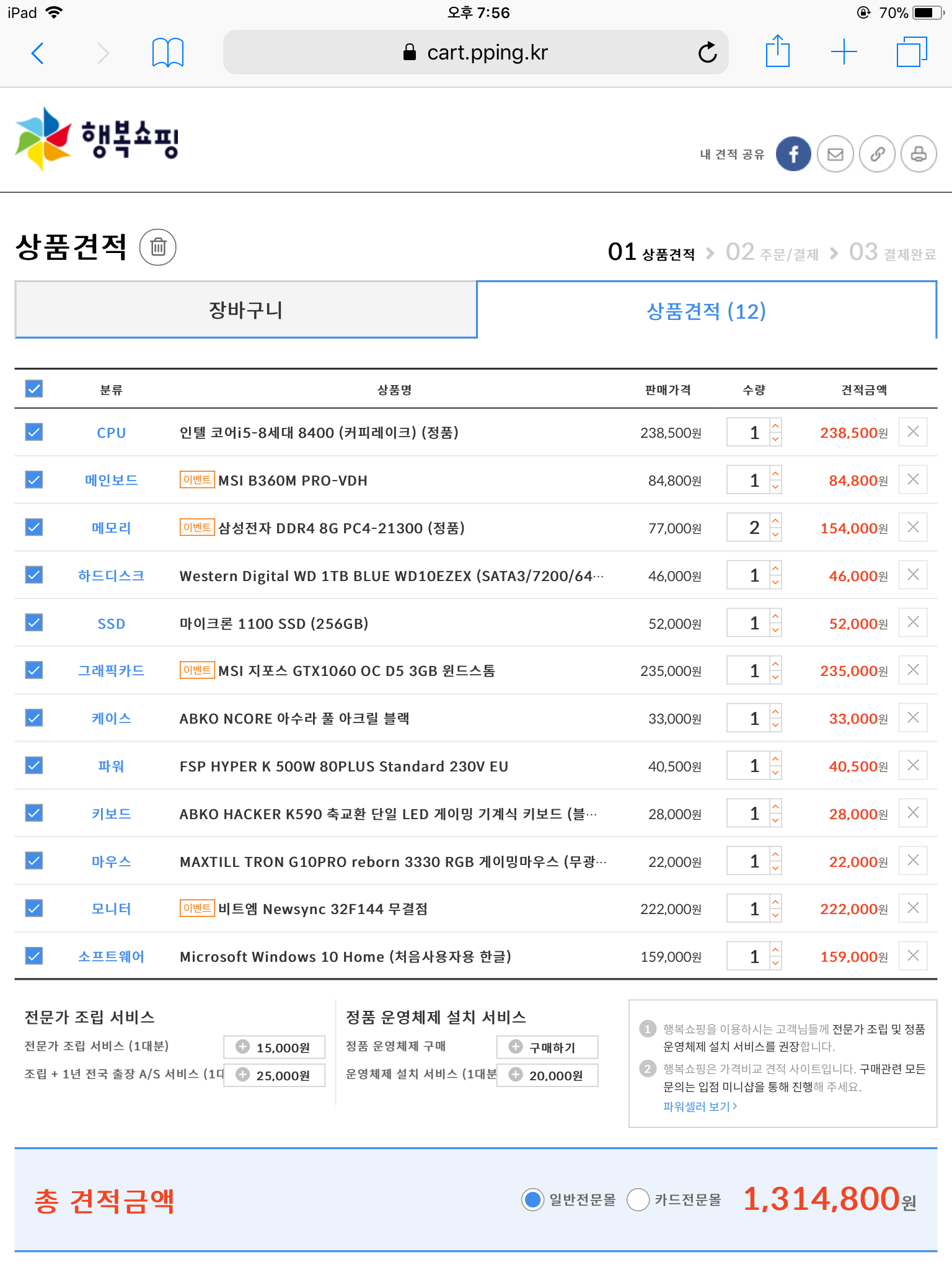Print the estimate using printer icon
This screenshot has height=1270, width=952.
click(919, 154)
